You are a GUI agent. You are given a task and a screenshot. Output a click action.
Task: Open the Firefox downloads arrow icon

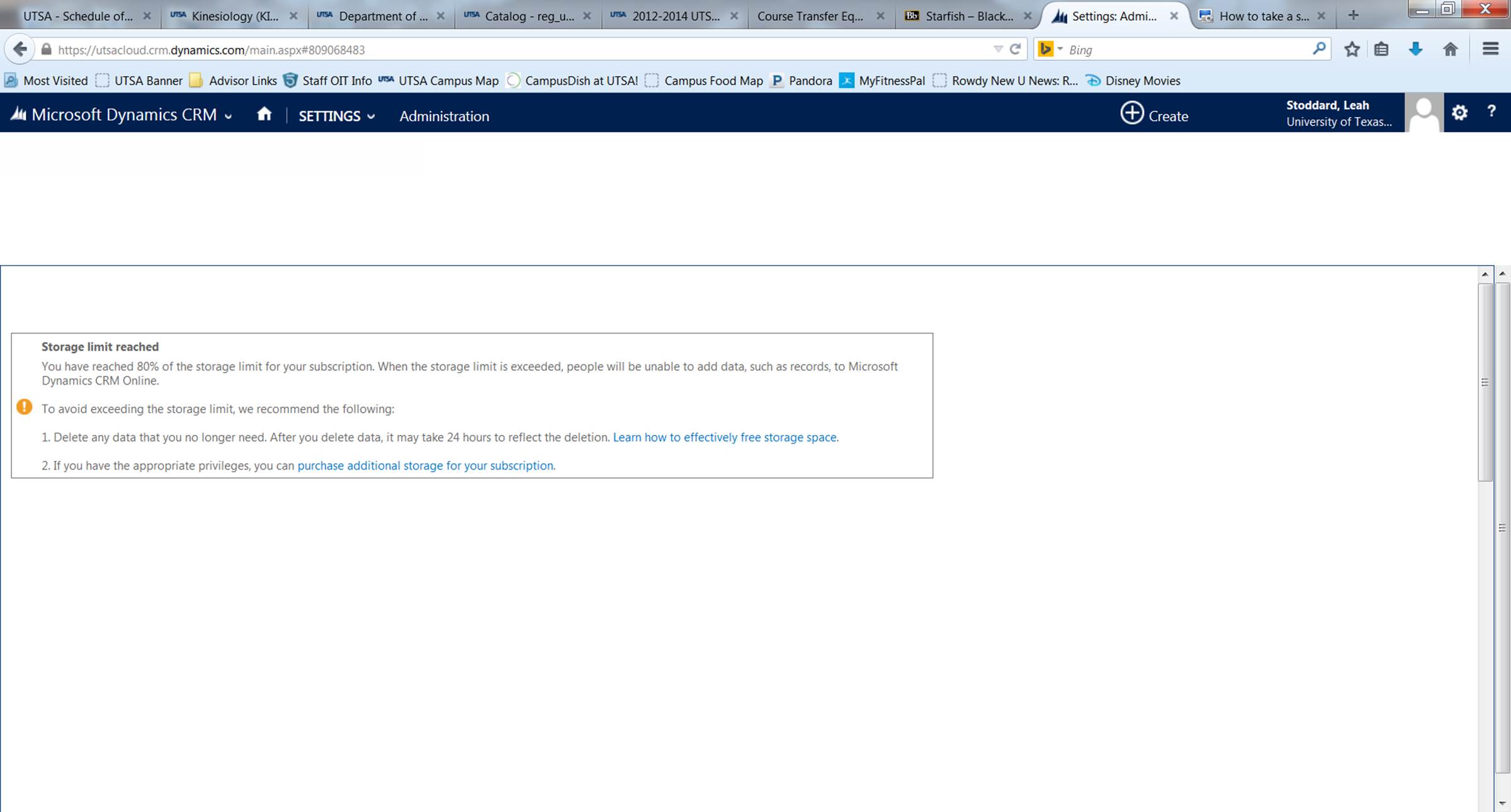[x=1415, y=49]
